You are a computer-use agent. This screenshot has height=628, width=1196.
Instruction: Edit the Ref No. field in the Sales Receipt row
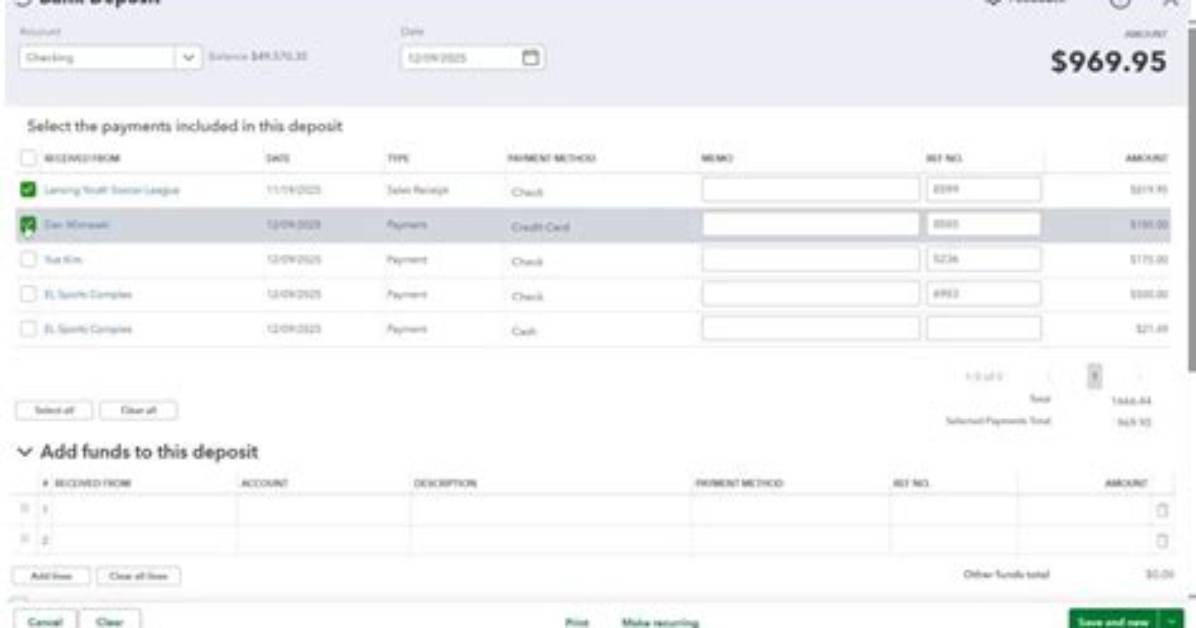point(983,189)
